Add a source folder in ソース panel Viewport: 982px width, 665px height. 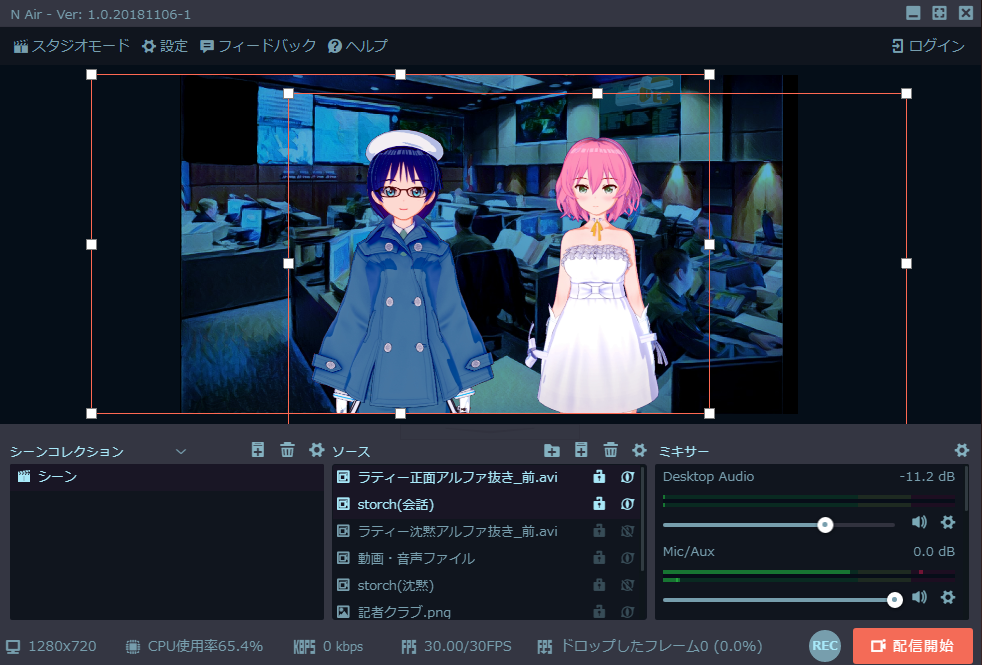click(x=551, y=451)
